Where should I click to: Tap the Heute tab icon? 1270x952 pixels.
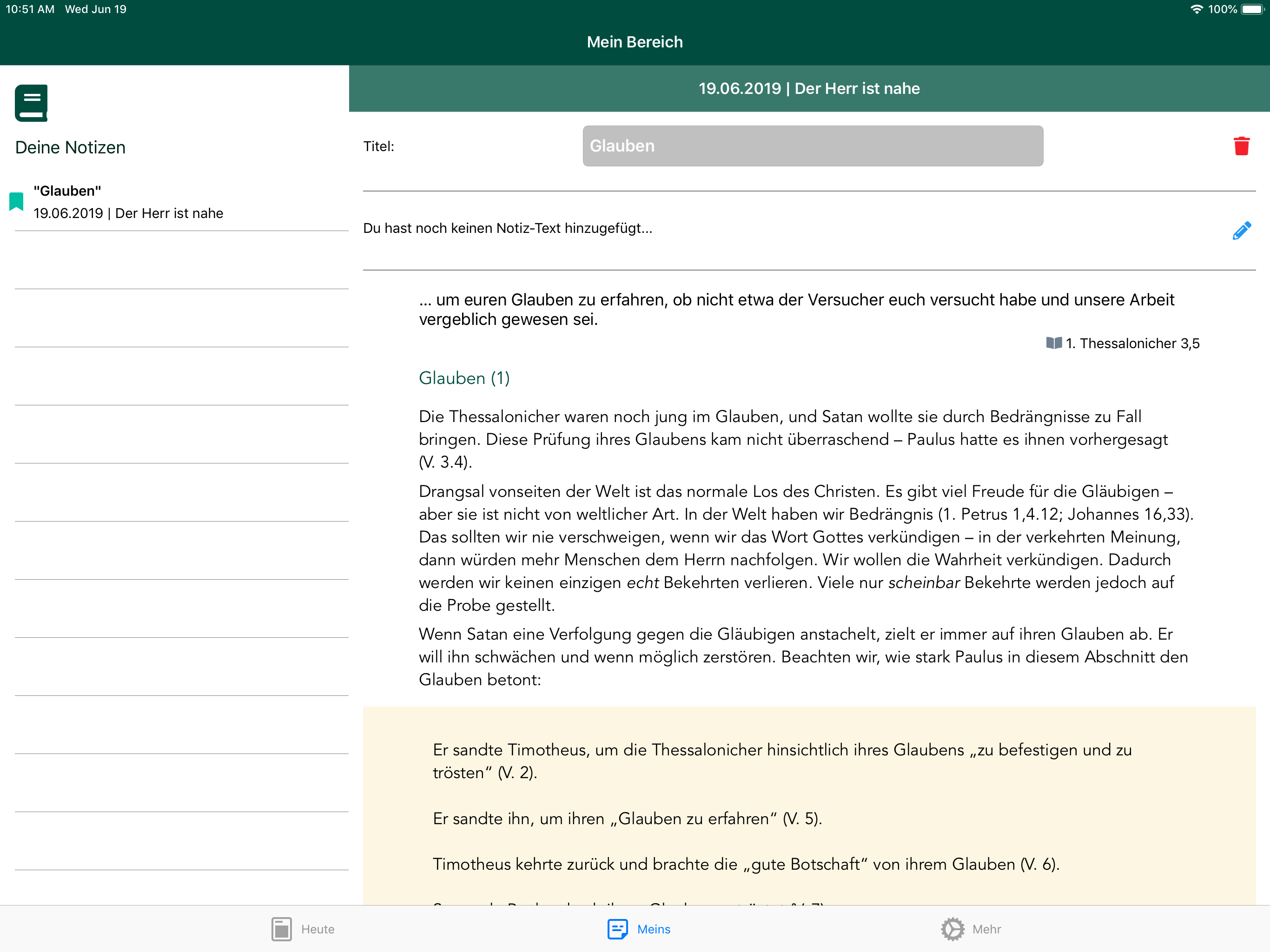tap(281, 928)
